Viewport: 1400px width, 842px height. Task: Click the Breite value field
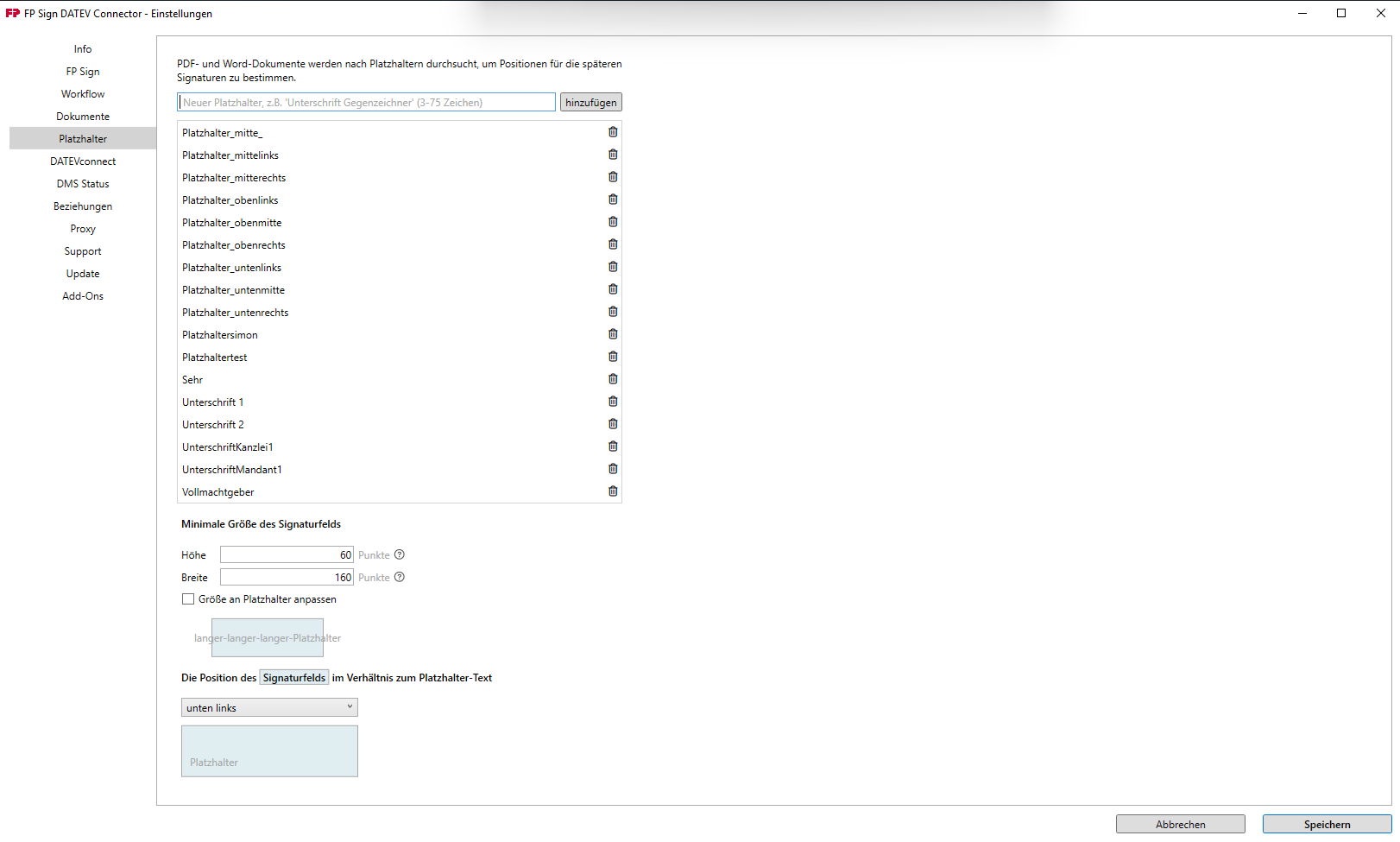(287, 577)
